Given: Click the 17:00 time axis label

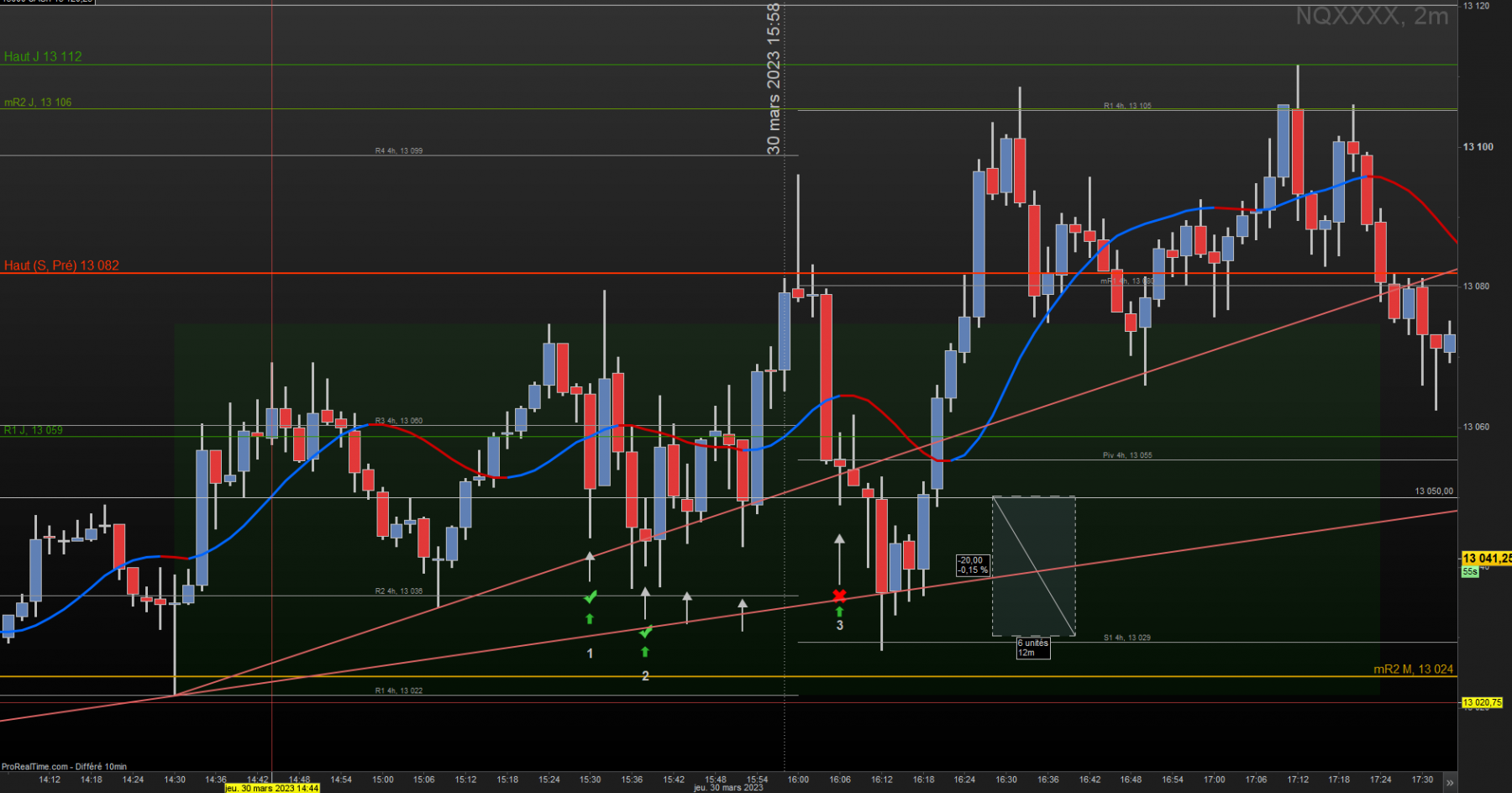Looking at the screenshot, I should click(1214, 780).
